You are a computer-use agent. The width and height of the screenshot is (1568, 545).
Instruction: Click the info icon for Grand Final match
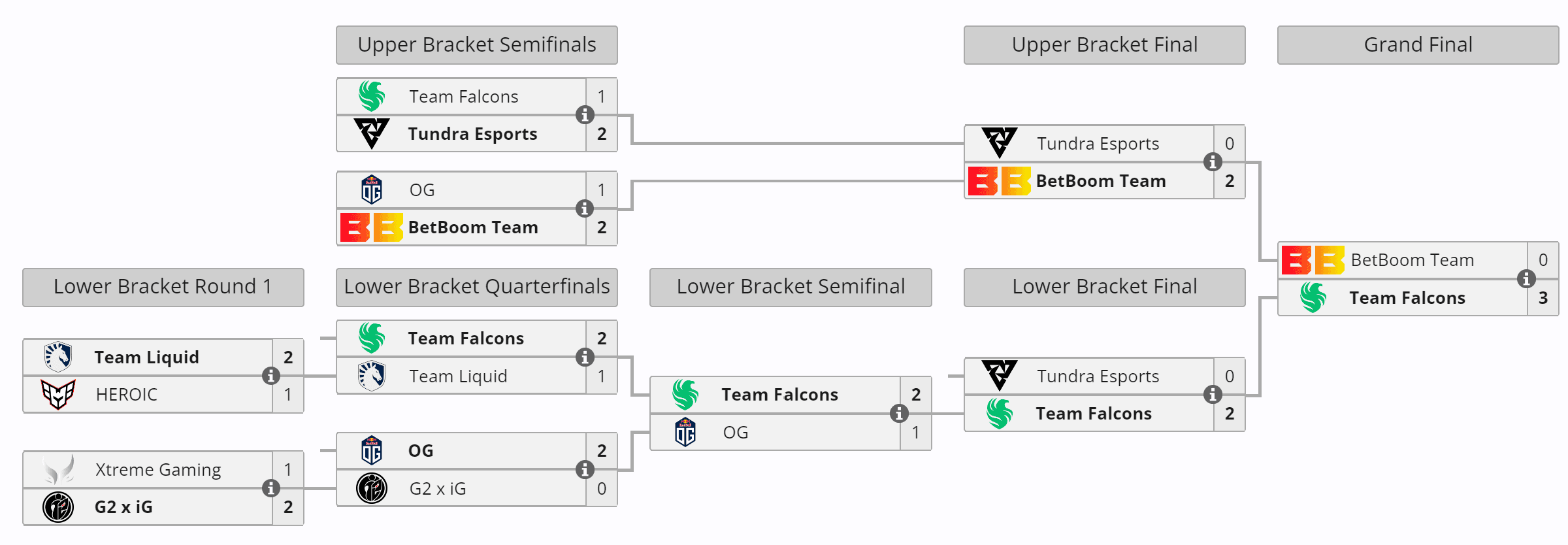pyautogui.click(x=1526, y=279)
